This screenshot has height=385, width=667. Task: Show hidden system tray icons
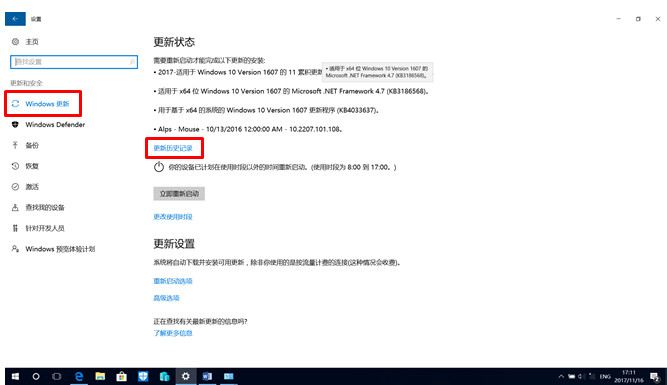point(561,376)
